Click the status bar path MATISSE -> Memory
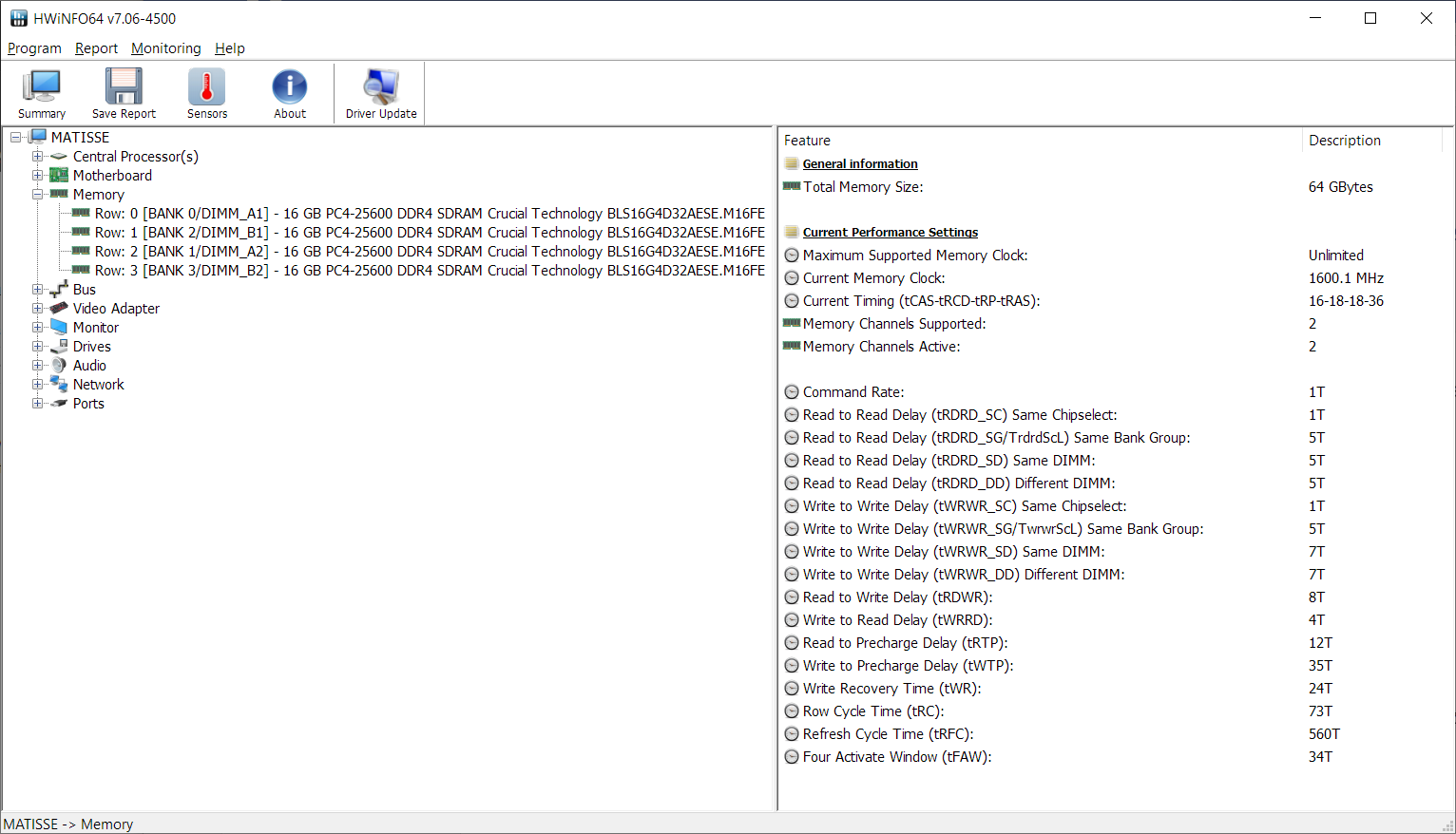The width and height of the screenshot is (1456, 834). 68,824
